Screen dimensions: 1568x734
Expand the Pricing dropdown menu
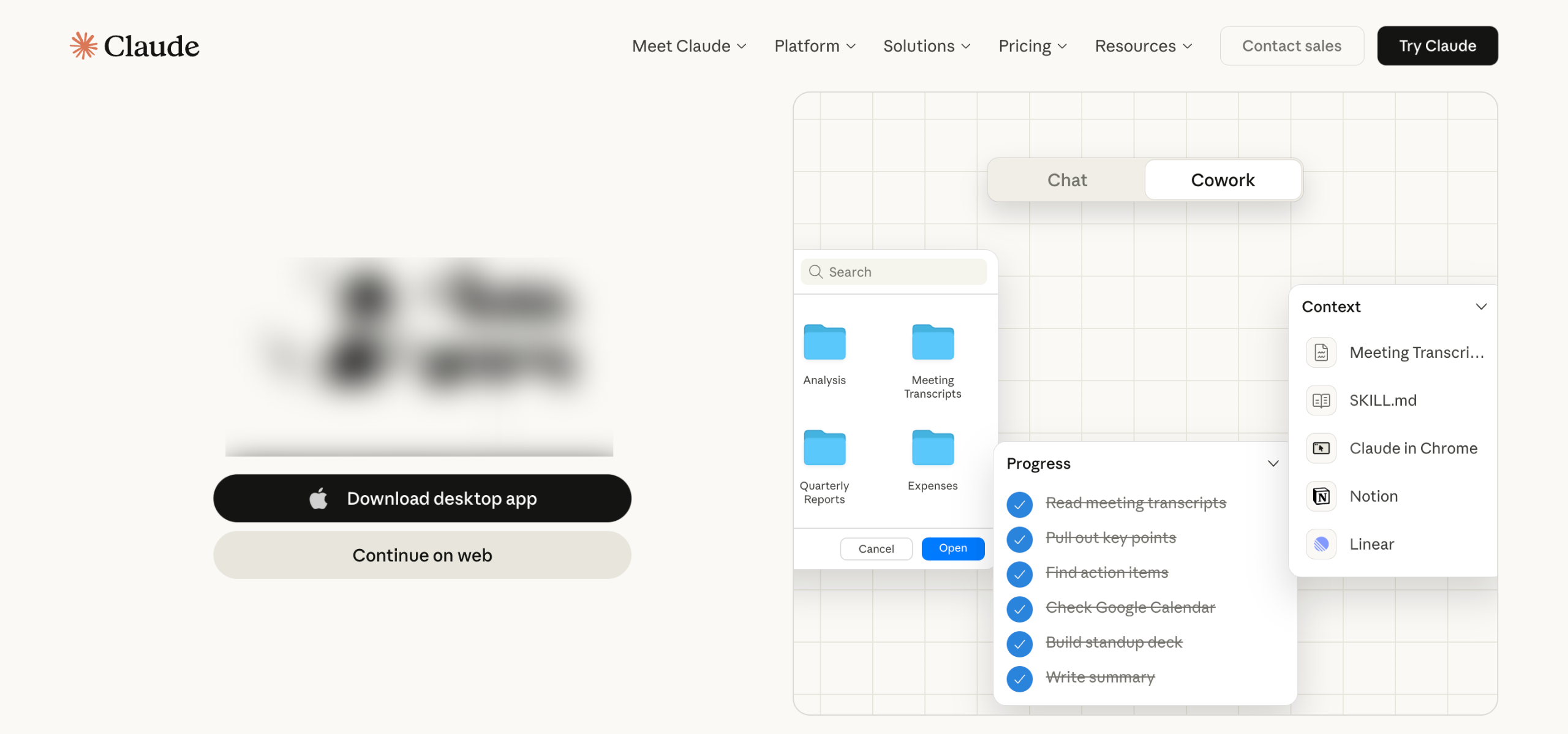pos(1033,46)
